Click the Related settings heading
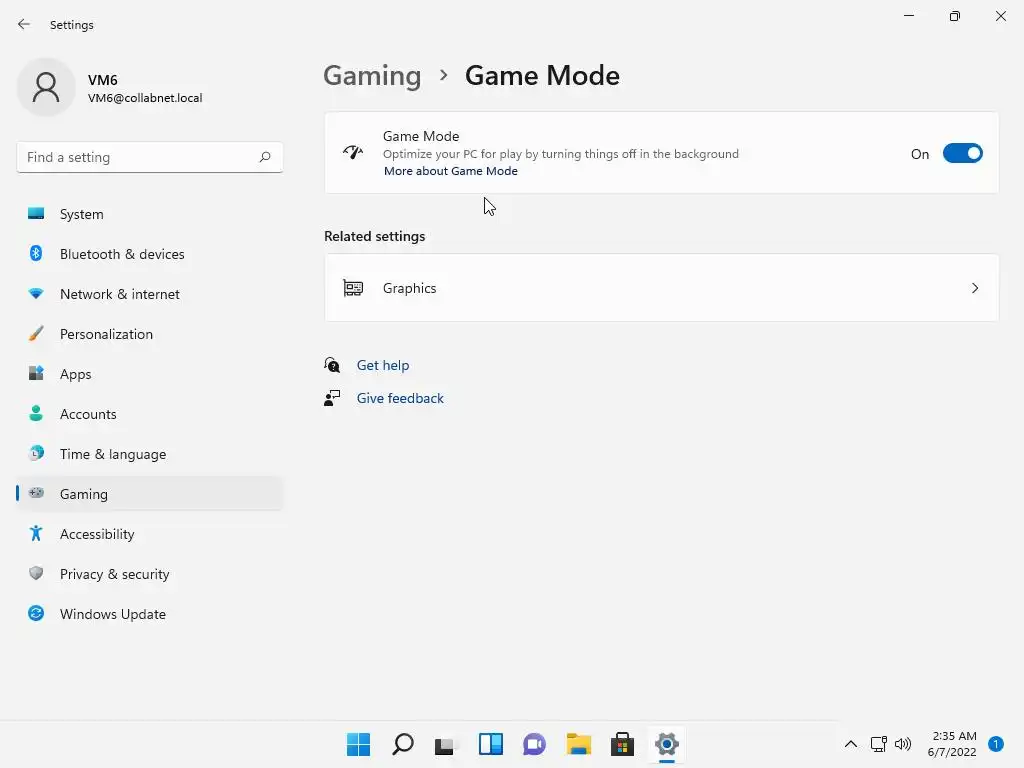 [x=374, y=236]
